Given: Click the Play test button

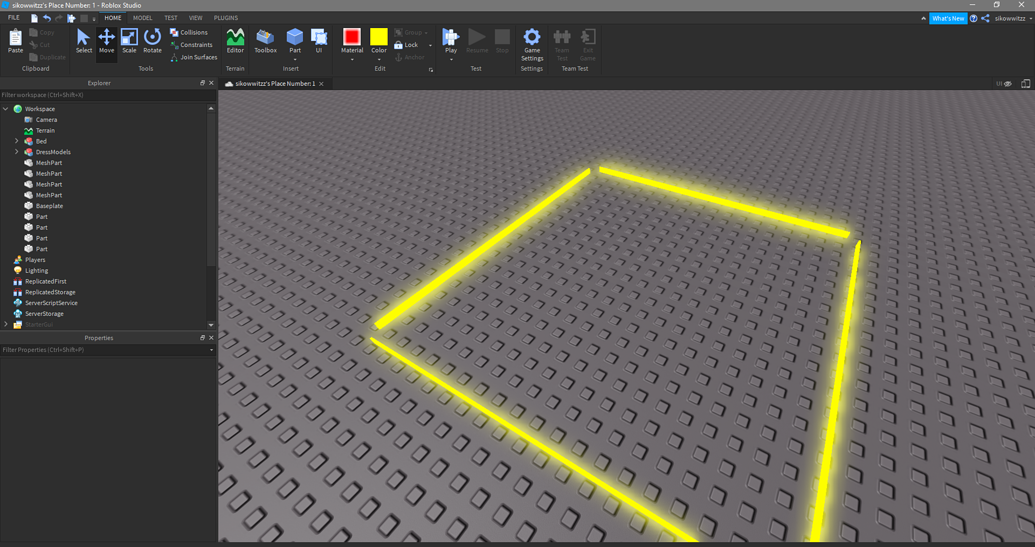Looking at the screenshot, I should pyautogui.click(x=451, y=40).
